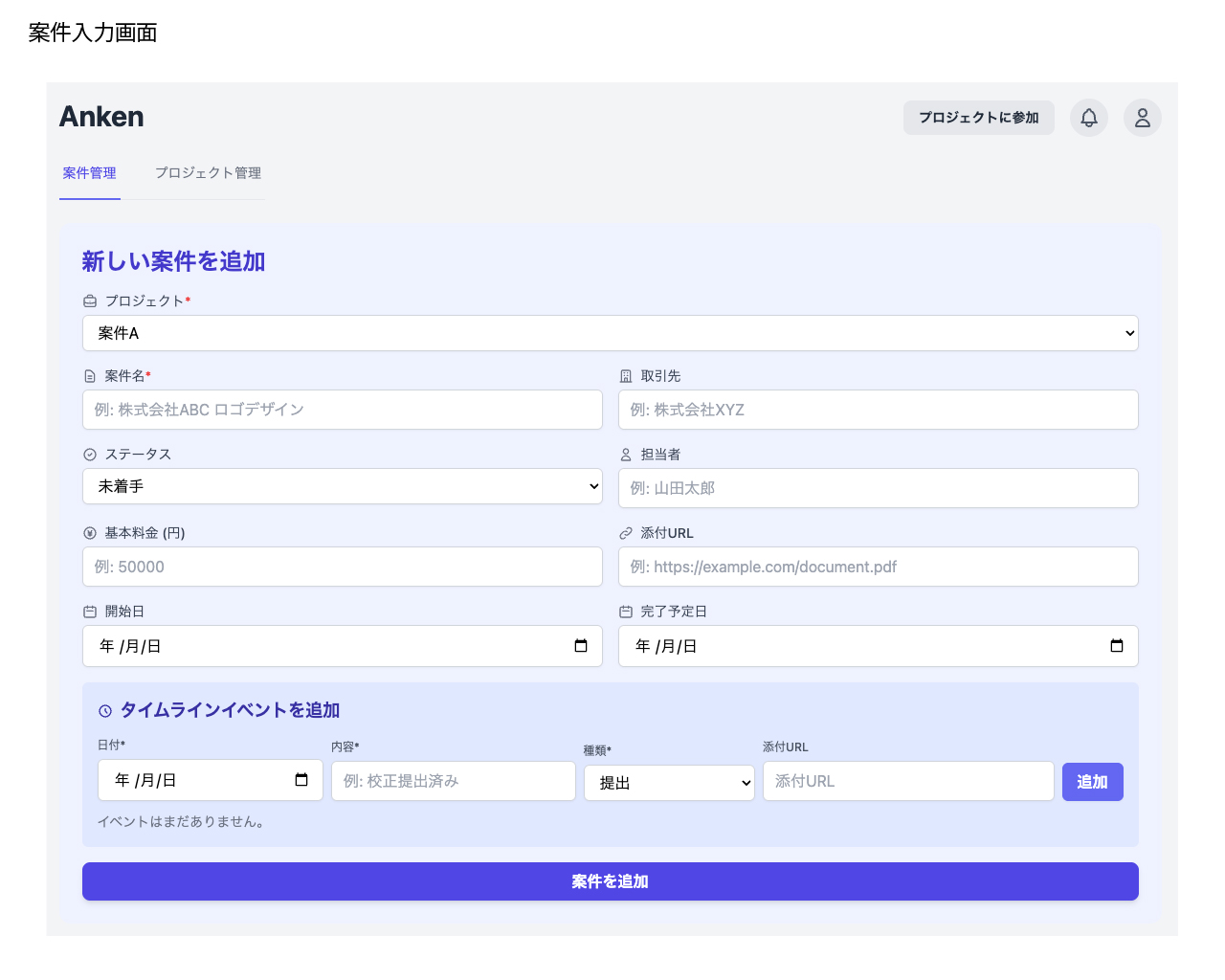Expand the ステータス dropdown showing 未着手
This screenshot has width=1225, height=980.
coord(342,486)
